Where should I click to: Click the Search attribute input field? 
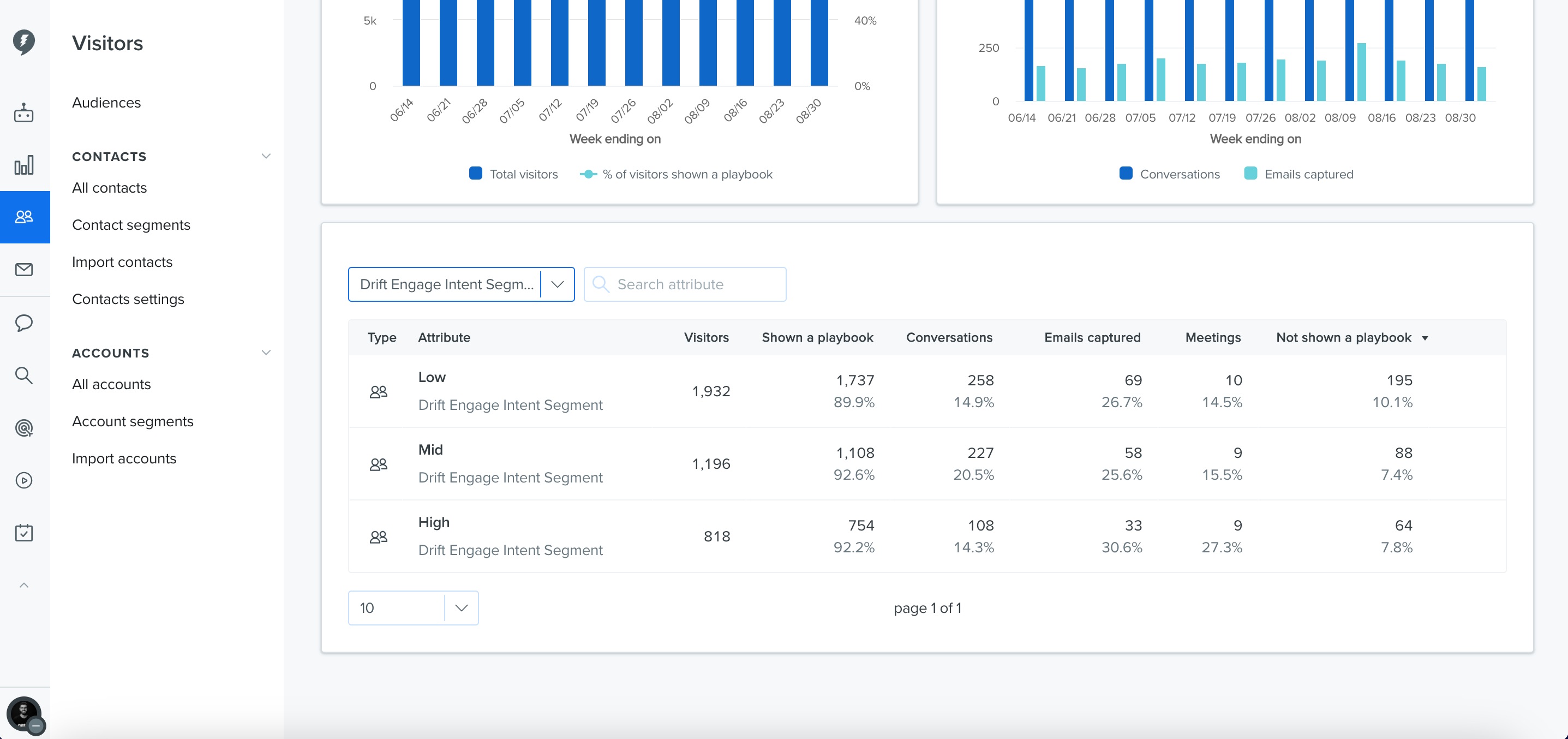(685, 284)
